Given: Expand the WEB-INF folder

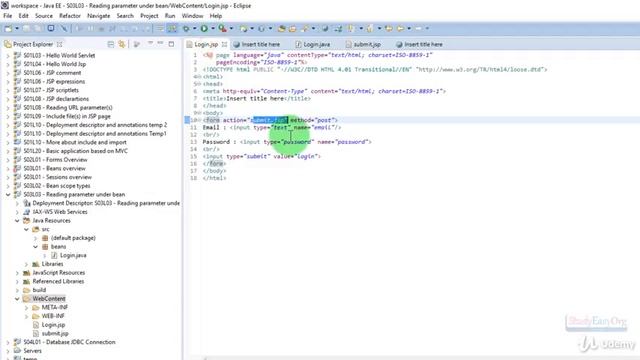Looking at the screenshot, I should (27, 316).
